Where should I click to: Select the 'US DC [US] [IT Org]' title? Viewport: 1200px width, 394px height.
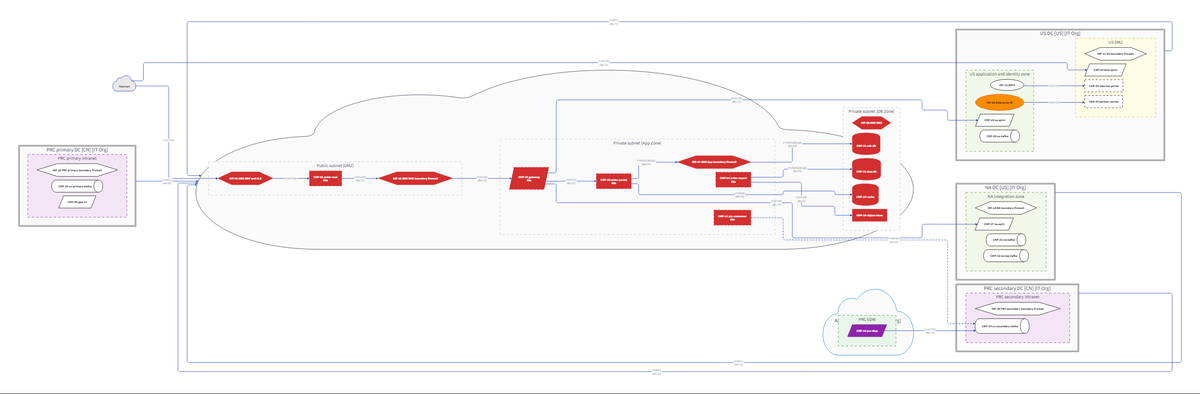[1060, 33]
